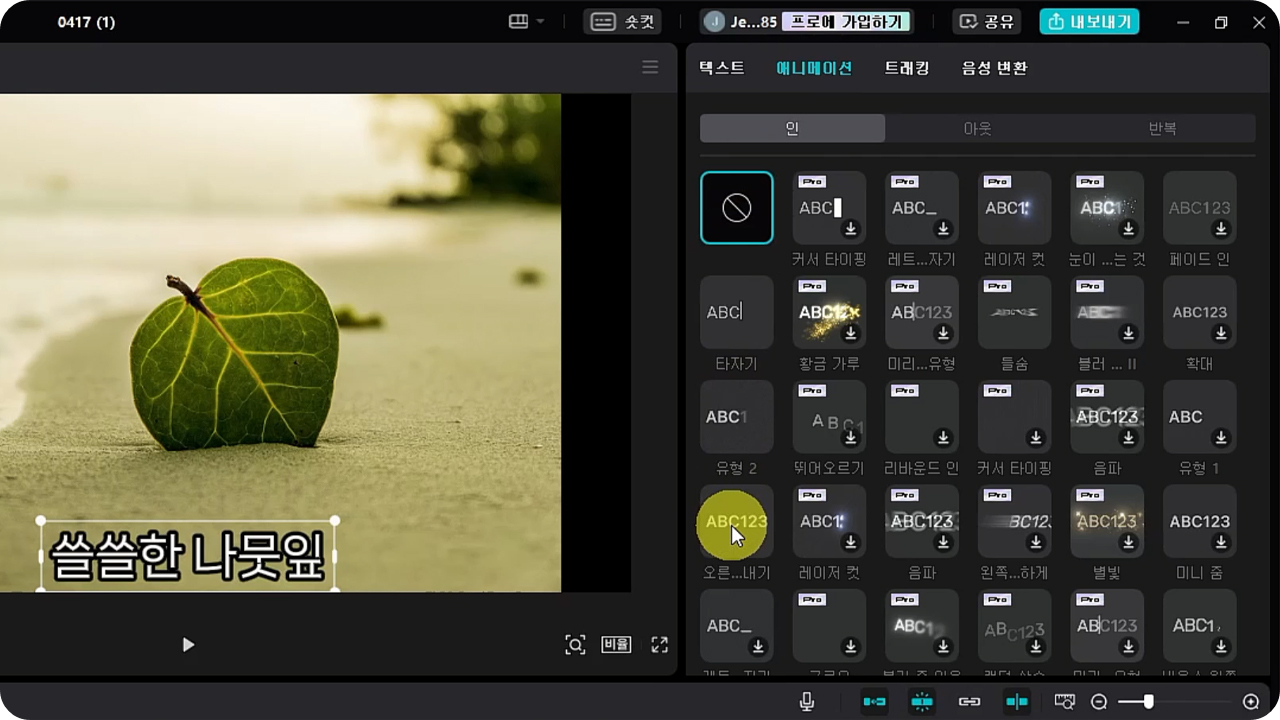Download the 뛰어오르기 animation
1280x720 pixels.
tap(851, 438)
